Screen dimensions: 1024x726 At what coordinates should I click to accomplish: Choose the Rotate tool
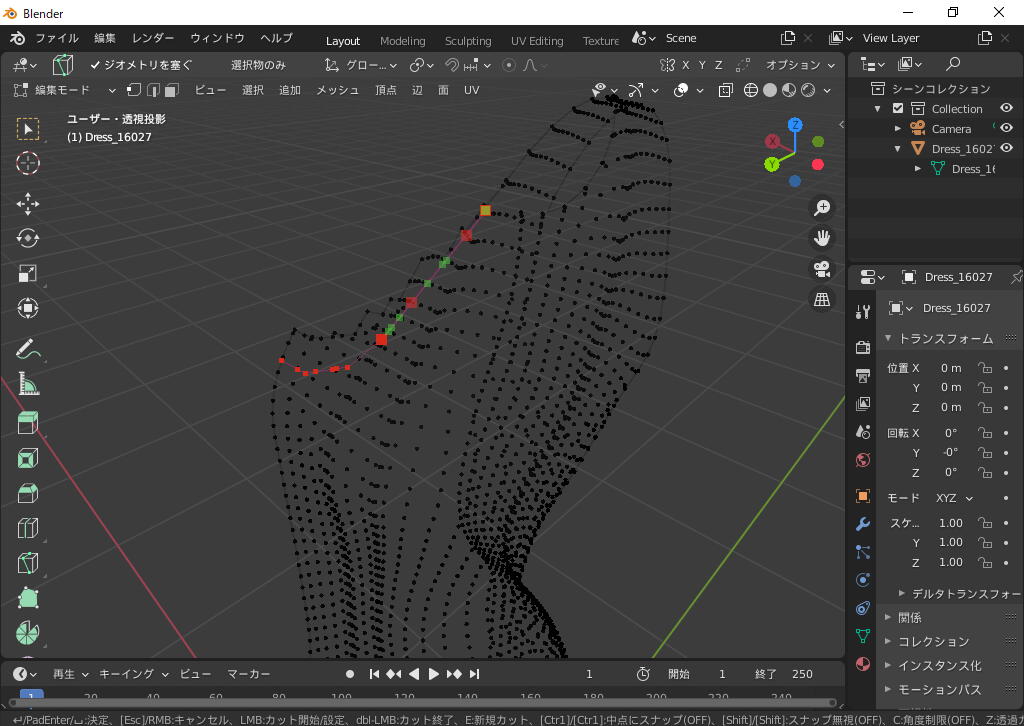(27, 238)
